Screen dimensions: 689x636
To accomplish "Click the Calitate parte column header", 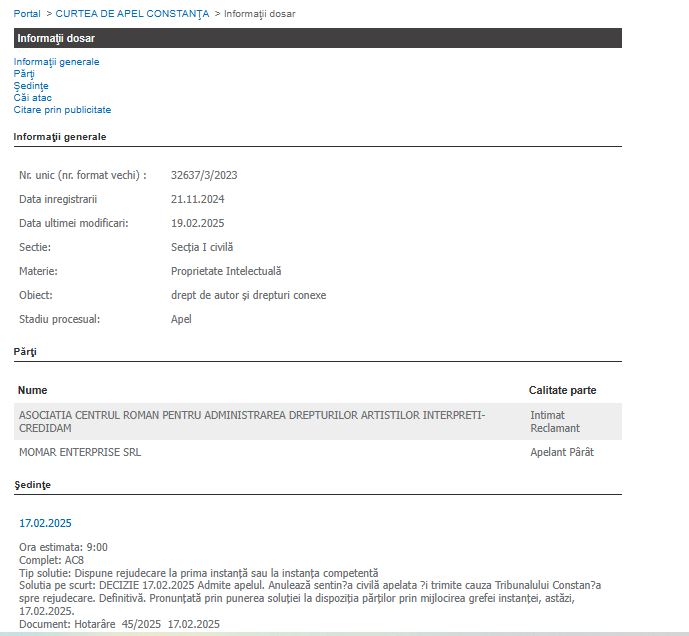I will click(x=562, y=390).
